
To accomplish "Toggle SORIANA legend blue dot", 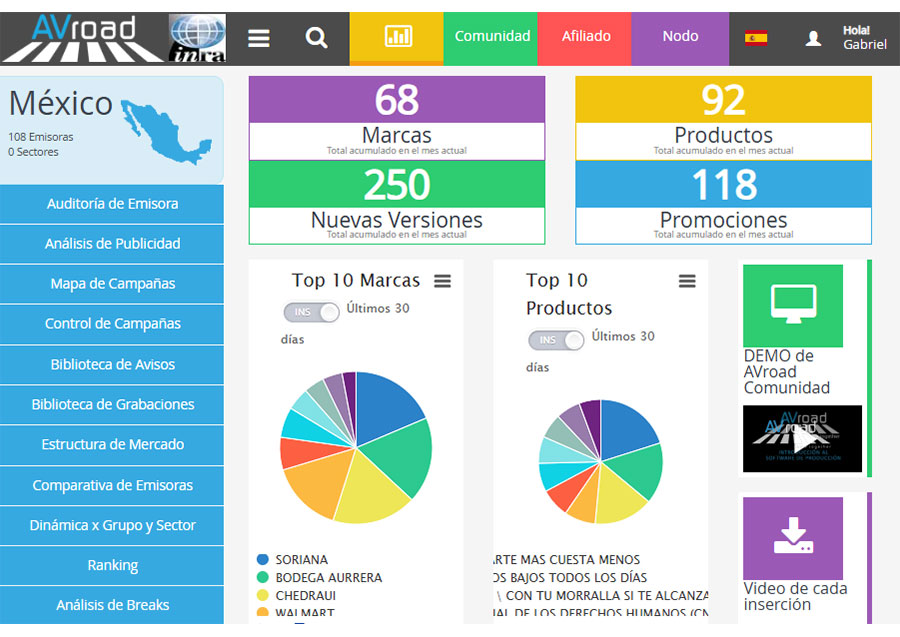I will pos(262,560).
